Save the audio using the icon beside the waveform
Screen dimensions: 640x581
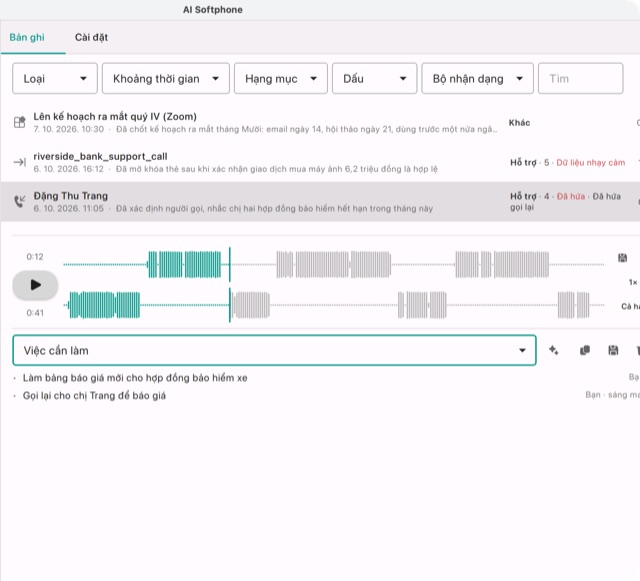[622, 258]
